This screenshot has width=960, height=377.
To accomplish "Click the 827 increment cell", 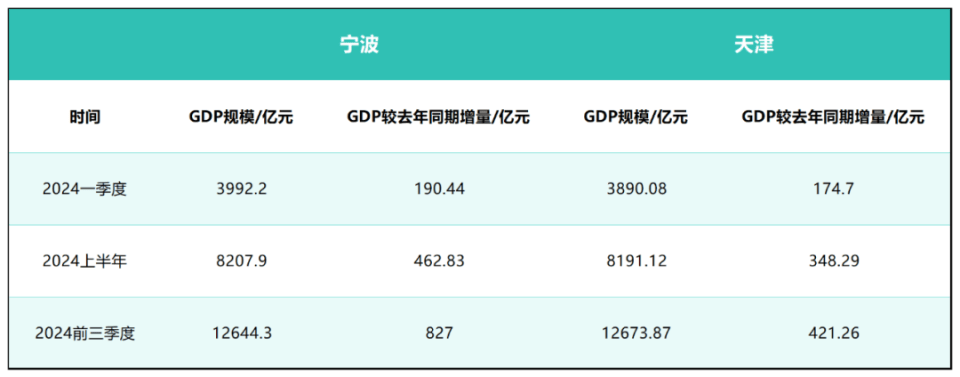I will point(438,334).
